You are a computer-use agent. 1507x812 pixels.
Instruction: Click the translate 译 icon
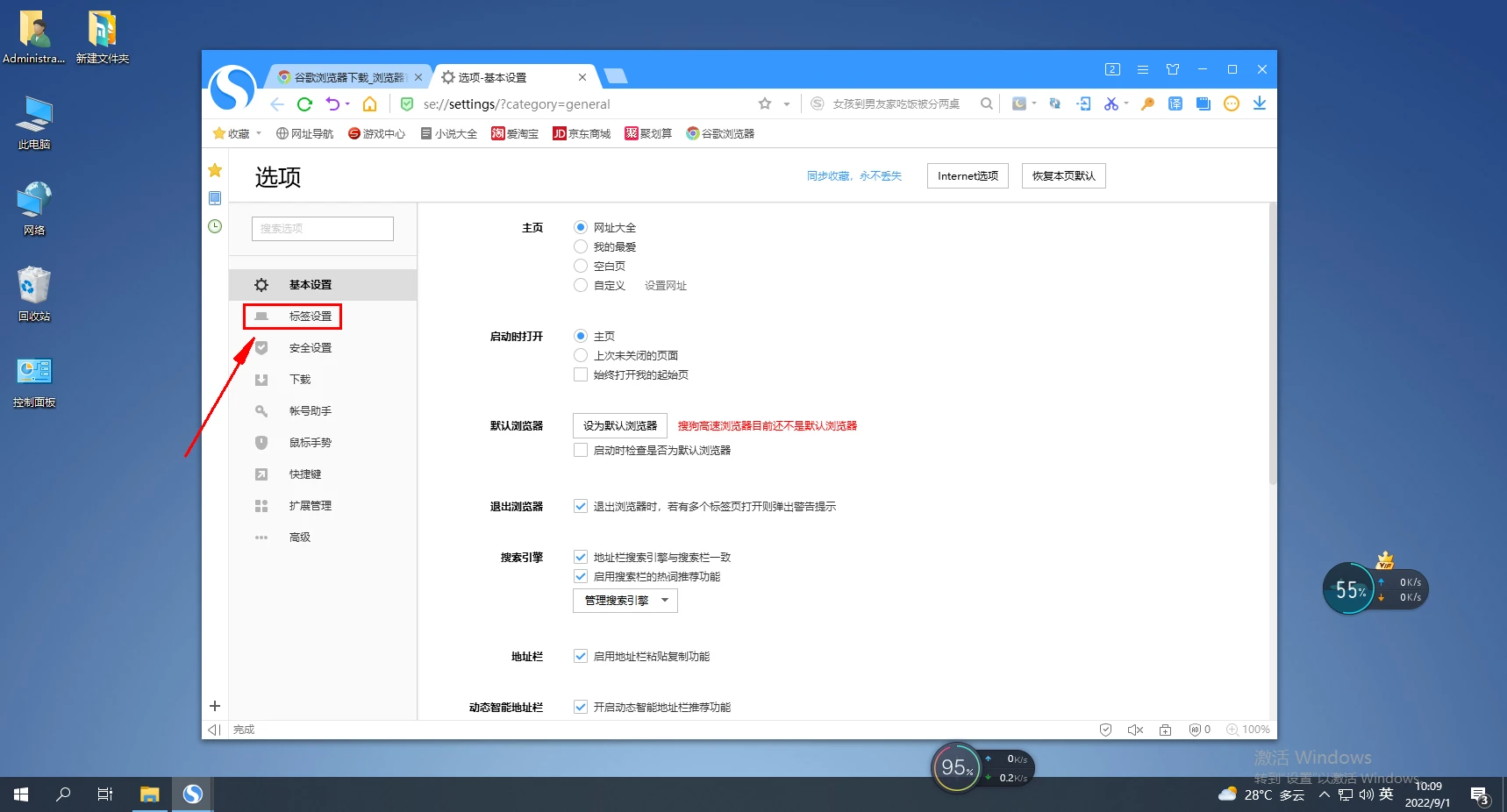click(1175, 103)
